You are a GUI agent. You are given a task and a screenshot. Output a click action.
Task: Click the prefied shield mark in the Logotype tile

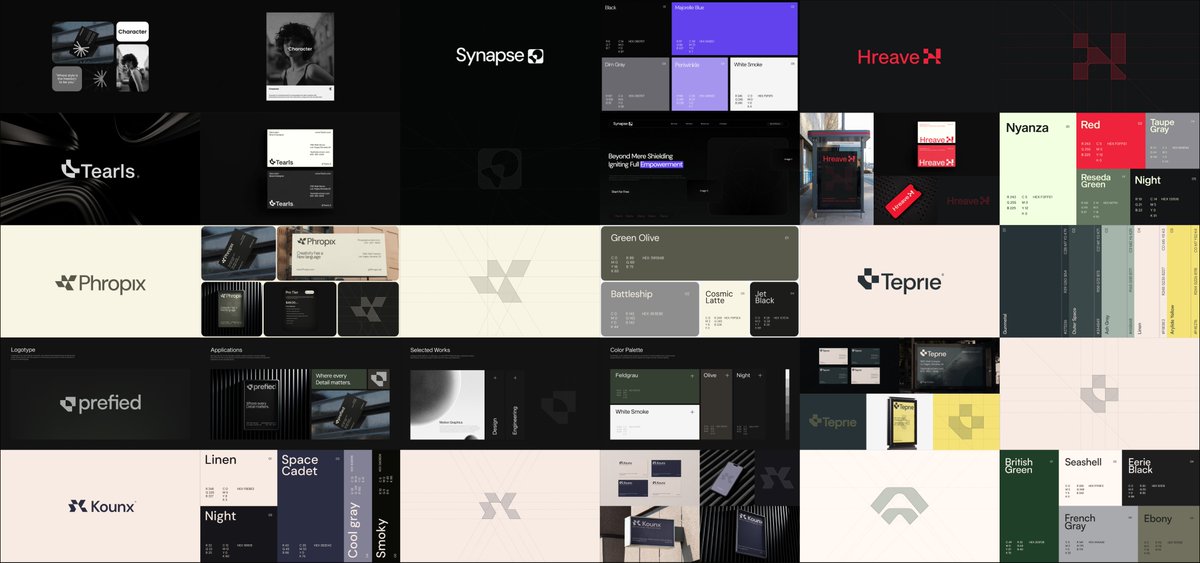pyautogui.click(x=67, y=404)
